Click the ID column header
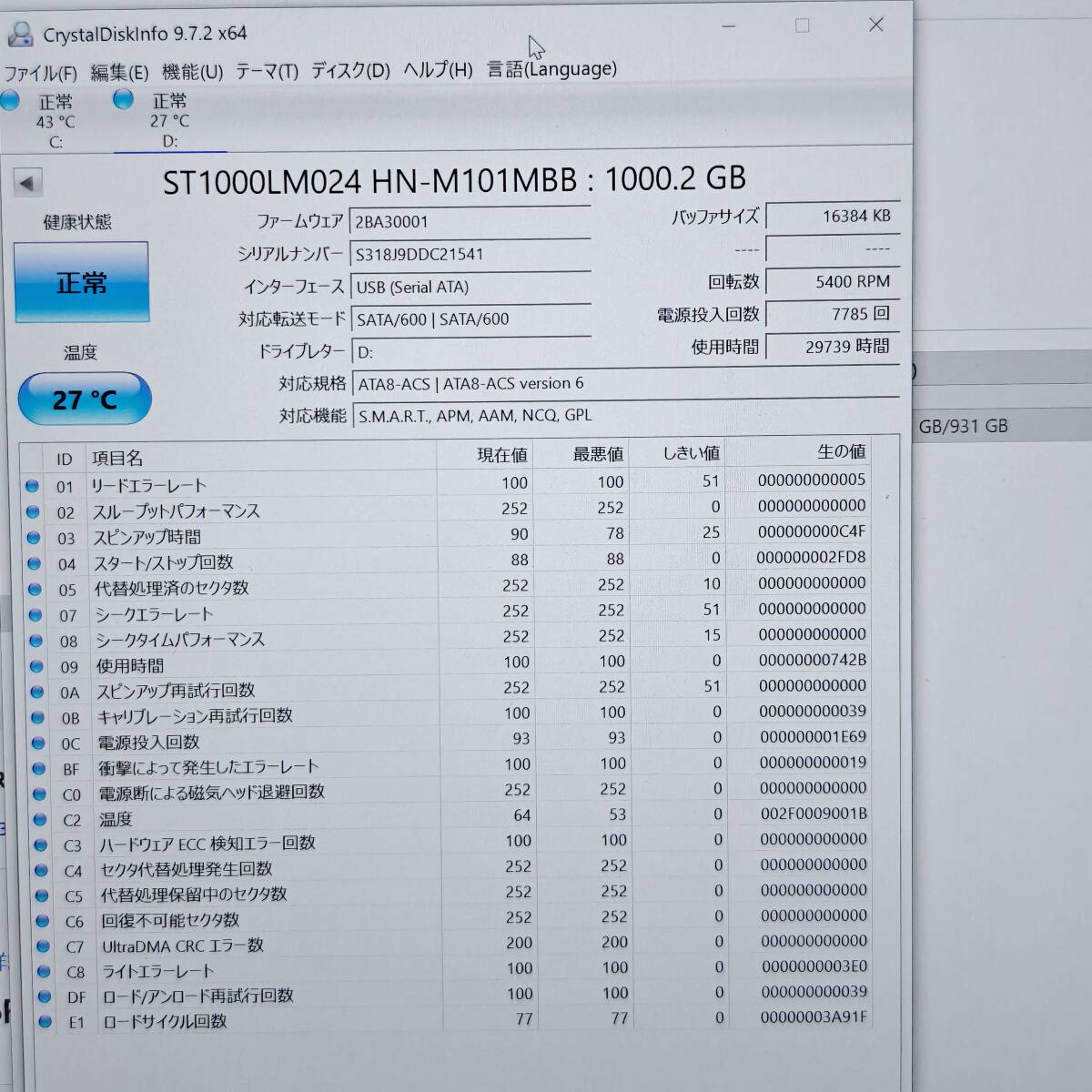The width and height of the screenshot is (1092, 1092). click(64, 460)
